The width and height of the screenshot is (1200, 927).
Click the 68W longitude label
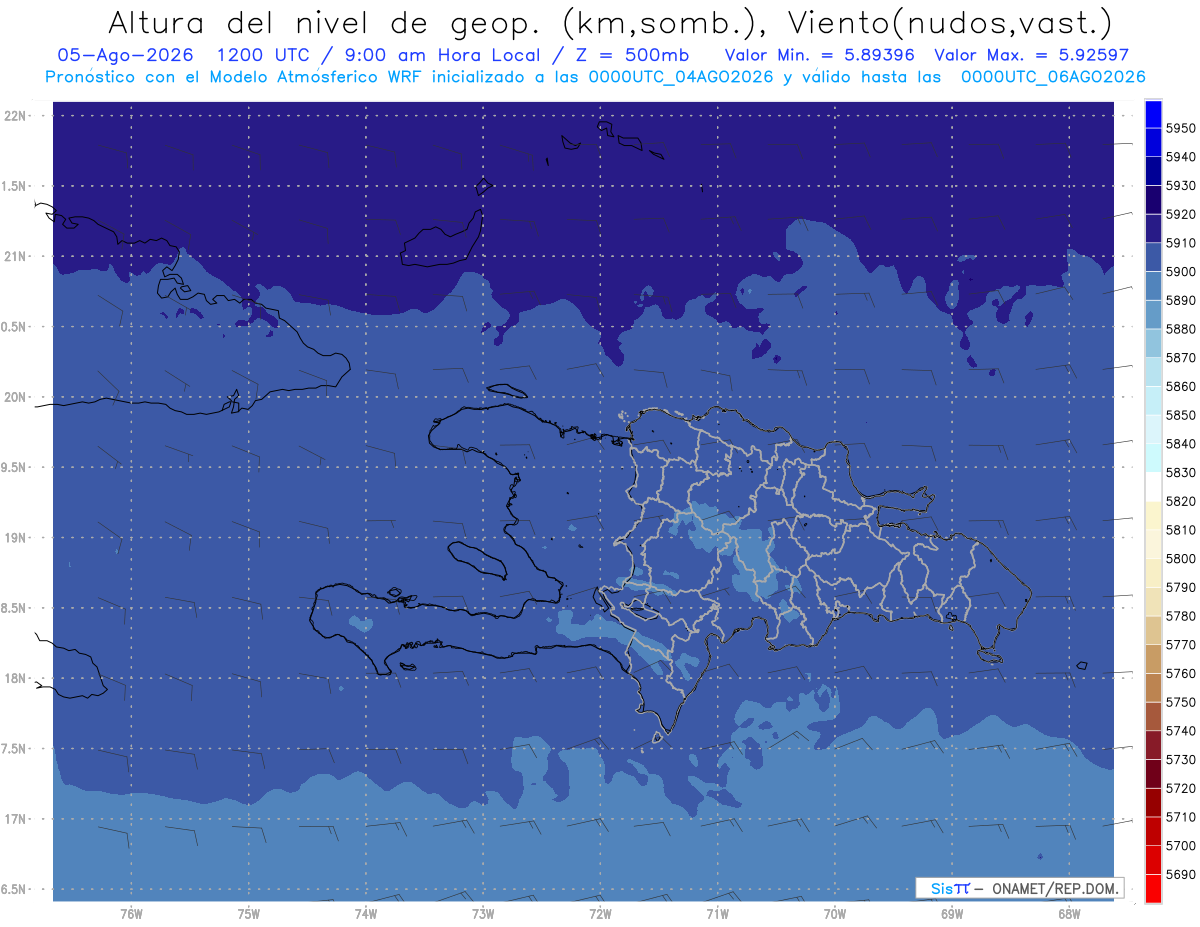click(1069, 913)
